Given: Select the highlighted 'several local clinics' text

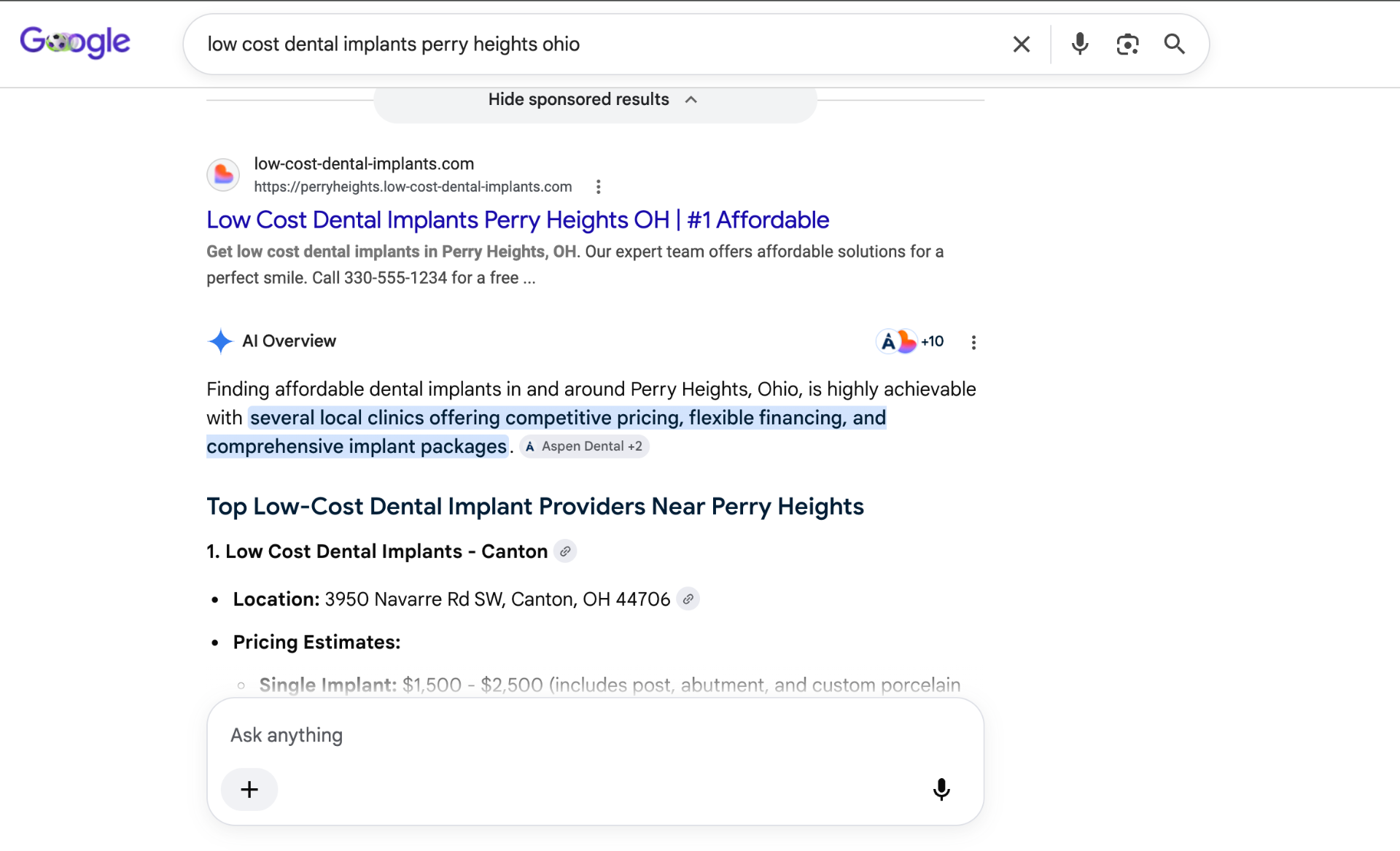Looking at the screenshot, I should 546,432.
